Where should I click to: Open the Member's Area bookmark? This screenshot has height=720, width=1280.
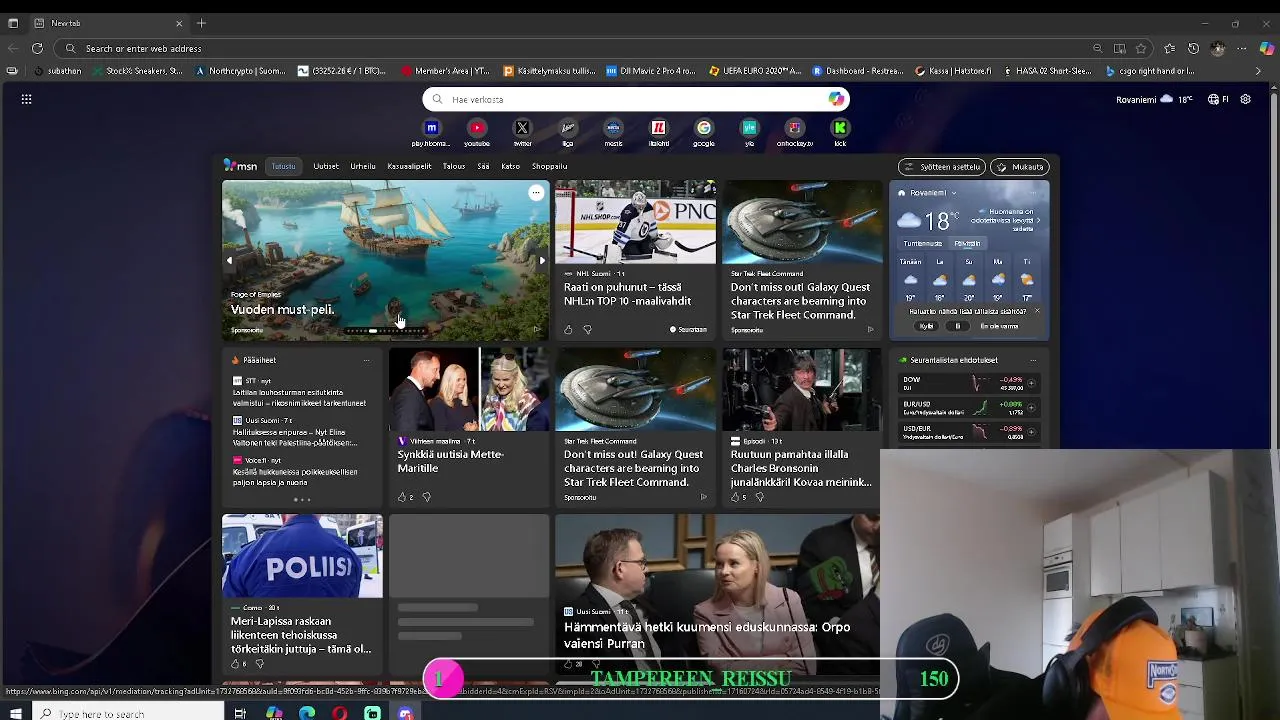tap(445, 71)
